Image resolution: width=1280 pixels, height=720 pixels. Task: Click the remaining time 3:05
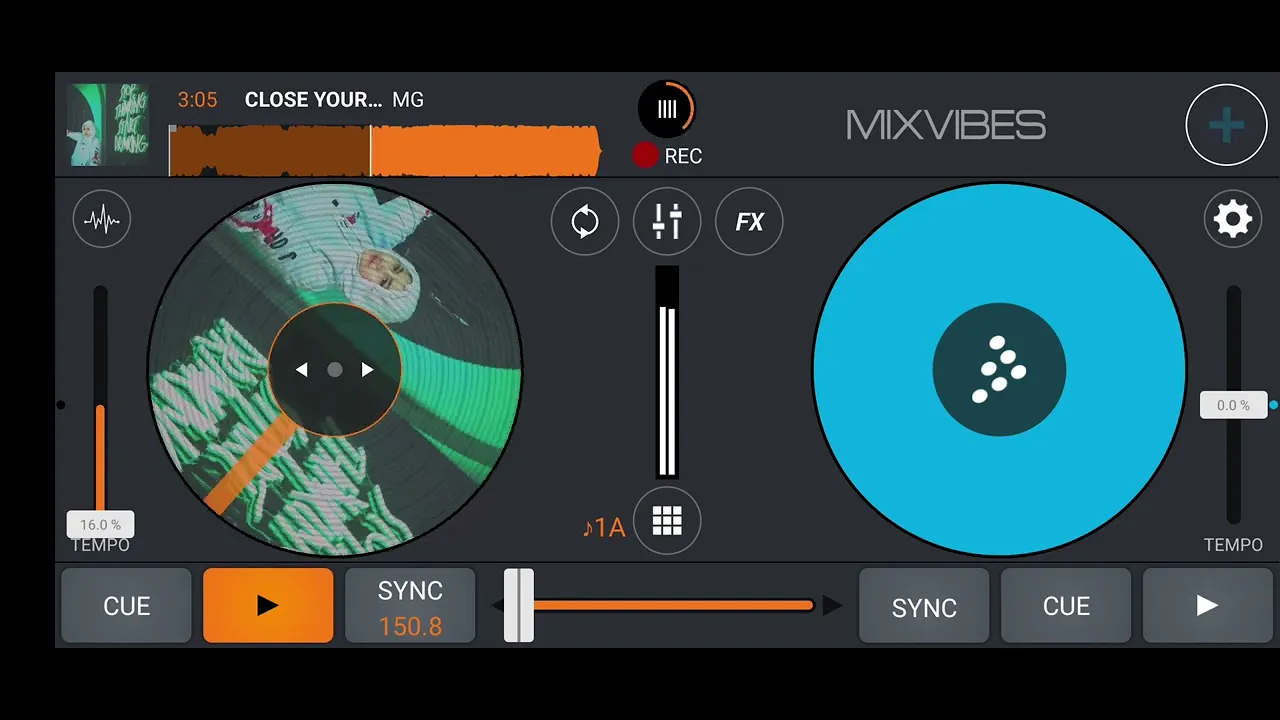tap(197, 100)
